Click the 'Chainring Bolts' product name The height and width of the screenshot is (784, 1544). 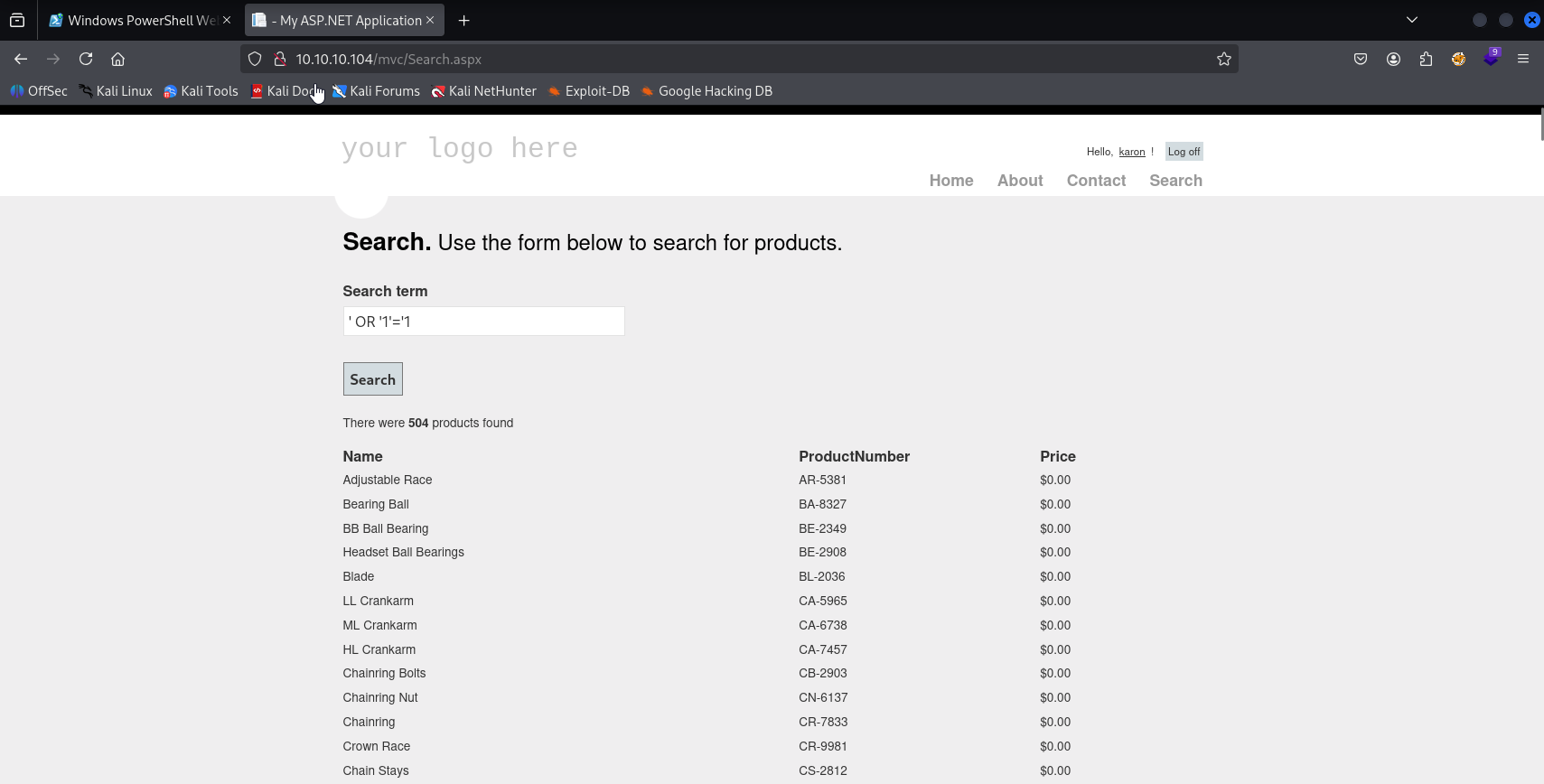[x=384, y=673]
